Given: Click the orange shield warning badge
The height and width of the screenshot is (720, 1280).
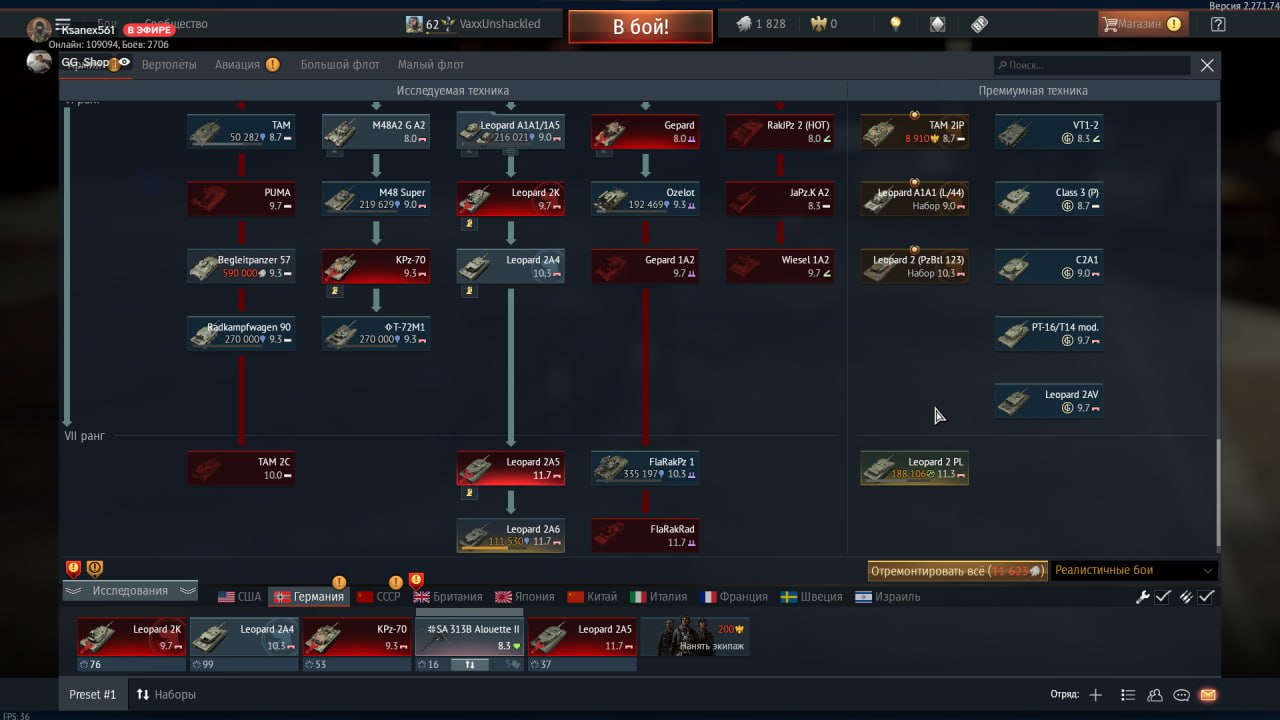Looking at the screenshot, I should pos(95,569).
